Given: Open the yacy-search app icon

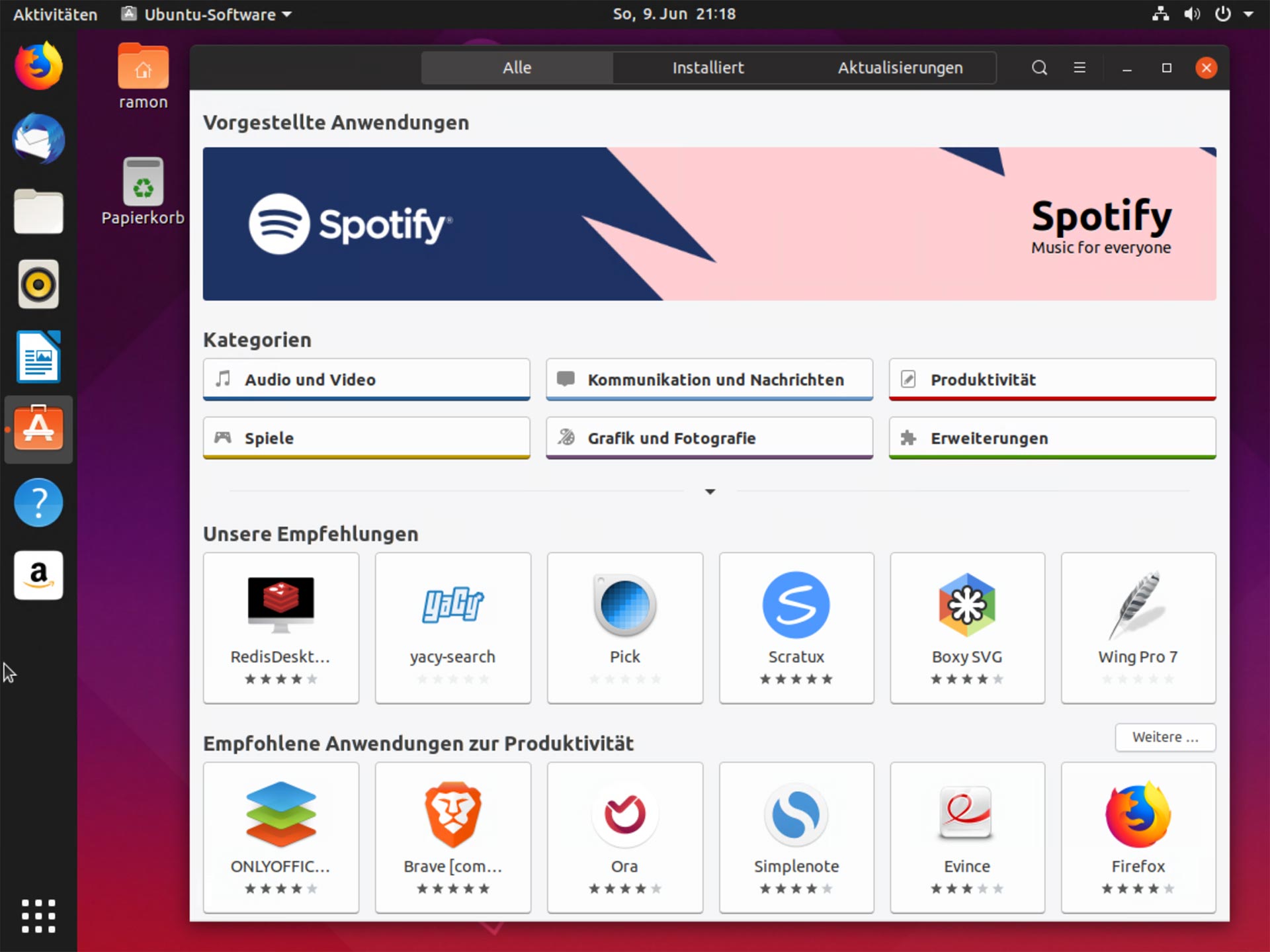Looking at the screenshot, I should [x=452, y=604].
